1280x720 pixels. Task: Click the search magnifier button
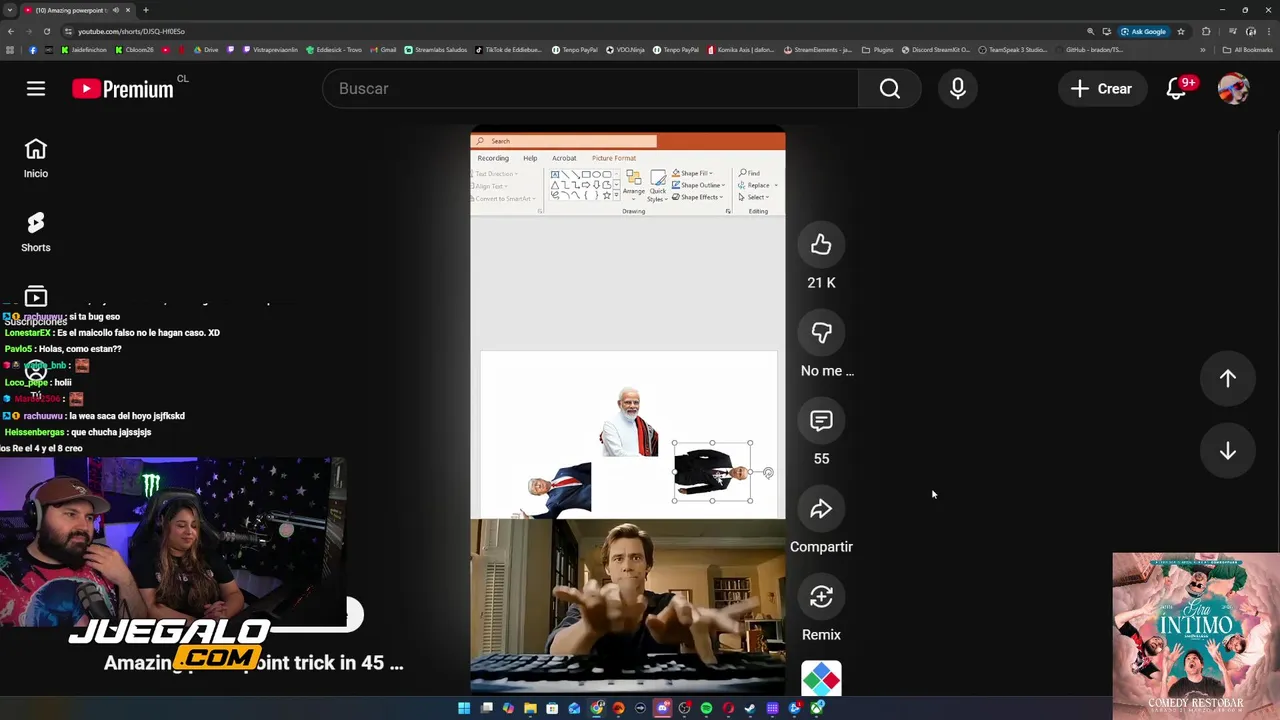[890, 89]
